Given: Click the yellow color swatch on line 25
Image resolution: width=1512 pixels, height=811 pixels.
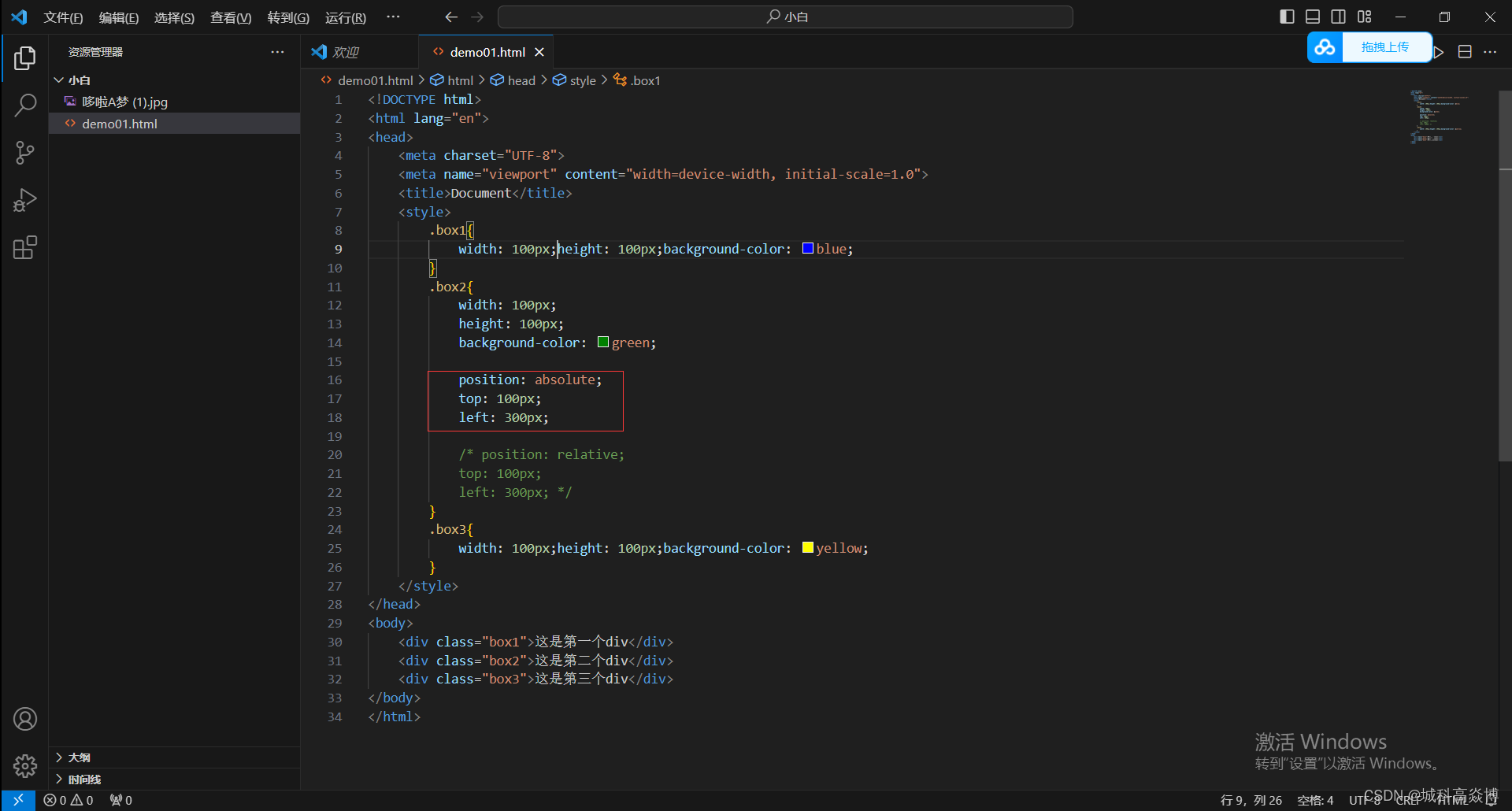Looking at the screenshot, I should pos(808,547).
